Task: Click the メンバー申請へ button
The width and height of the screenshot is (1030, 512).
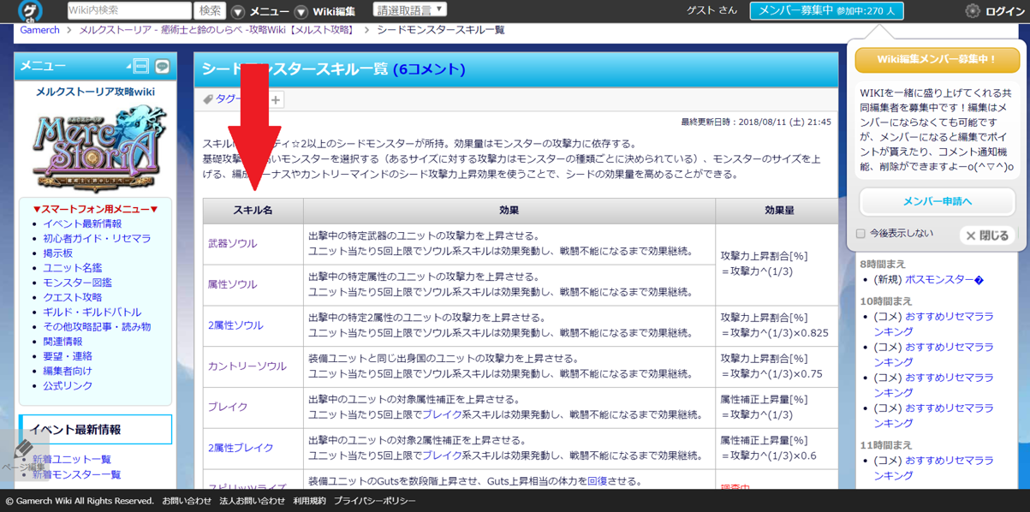Action: point(937,202)
